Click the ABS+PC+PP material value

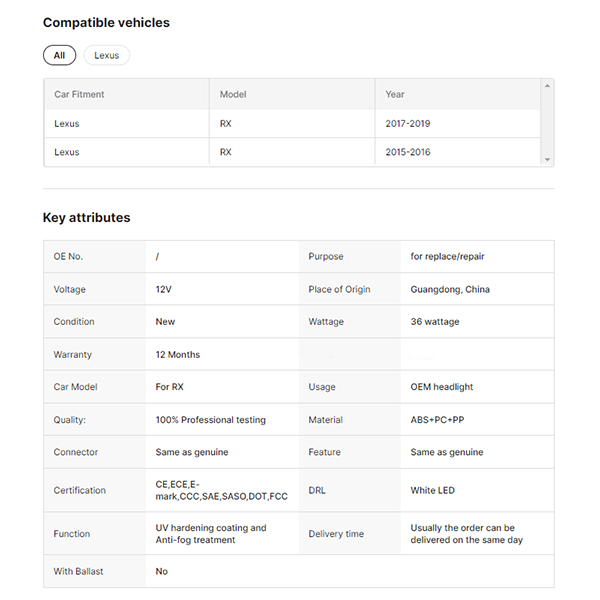click(x=437, y=420)
